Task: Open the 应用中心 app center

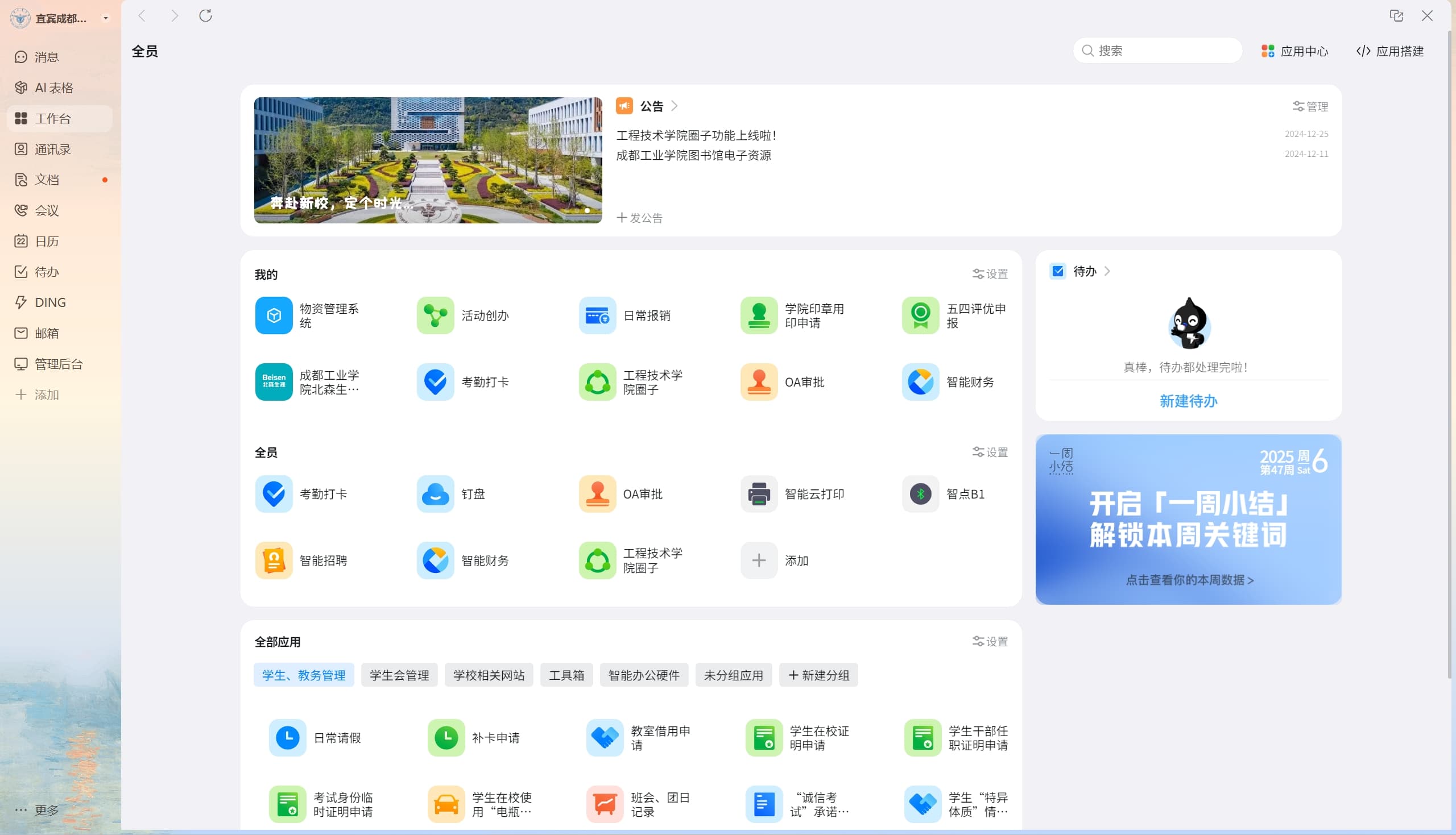Action: tap(1294, 51)
